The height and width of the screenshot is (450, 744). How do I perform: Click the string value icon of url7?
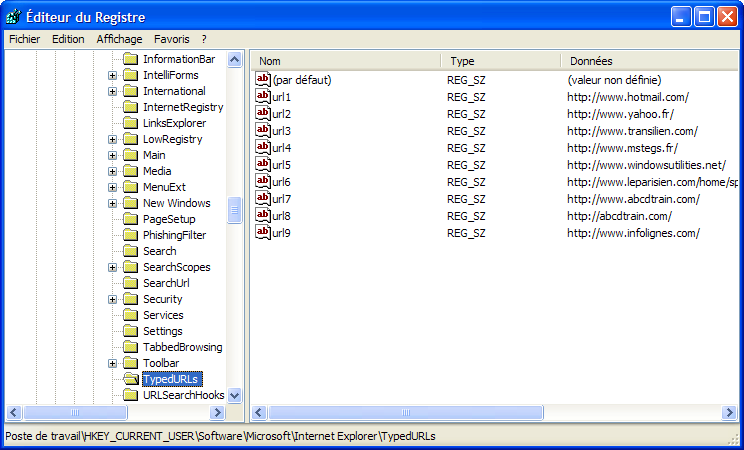coord(263,198)
